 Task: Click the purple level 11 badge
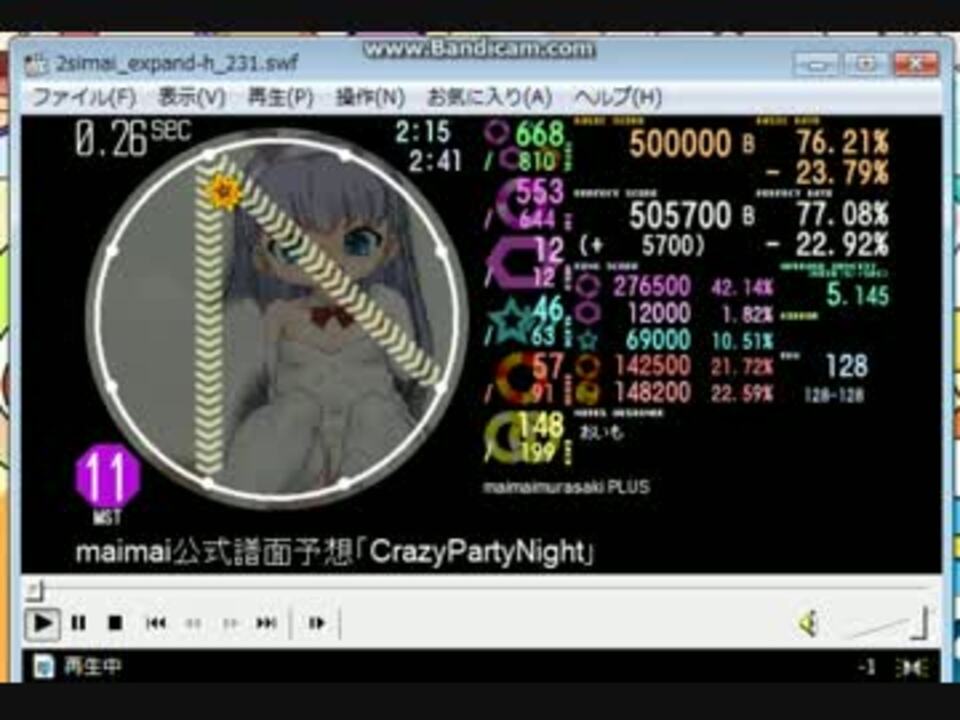point(108,476)
